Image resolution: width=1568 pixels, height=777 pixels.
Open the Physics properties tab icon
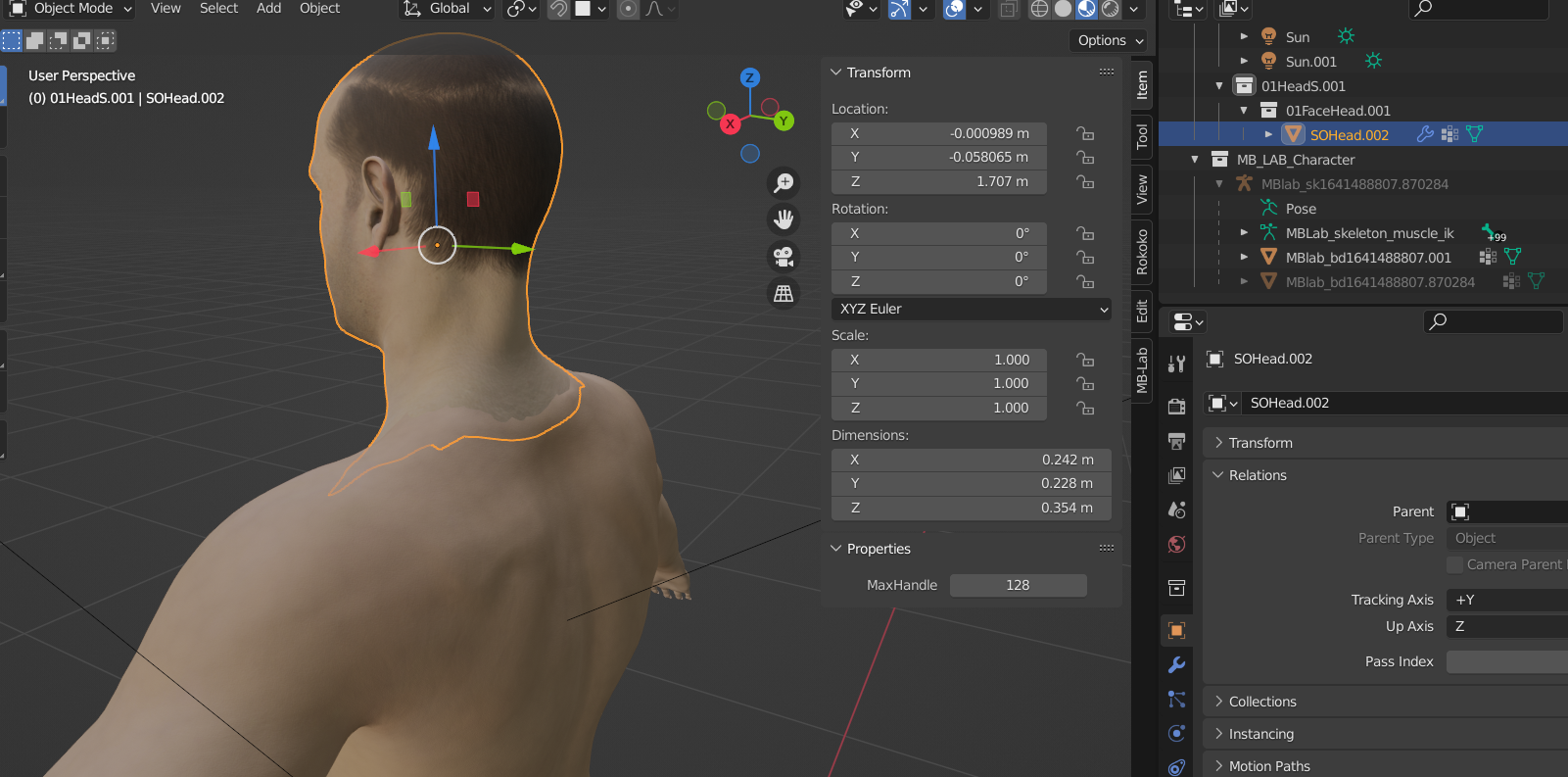[1177, 733]
